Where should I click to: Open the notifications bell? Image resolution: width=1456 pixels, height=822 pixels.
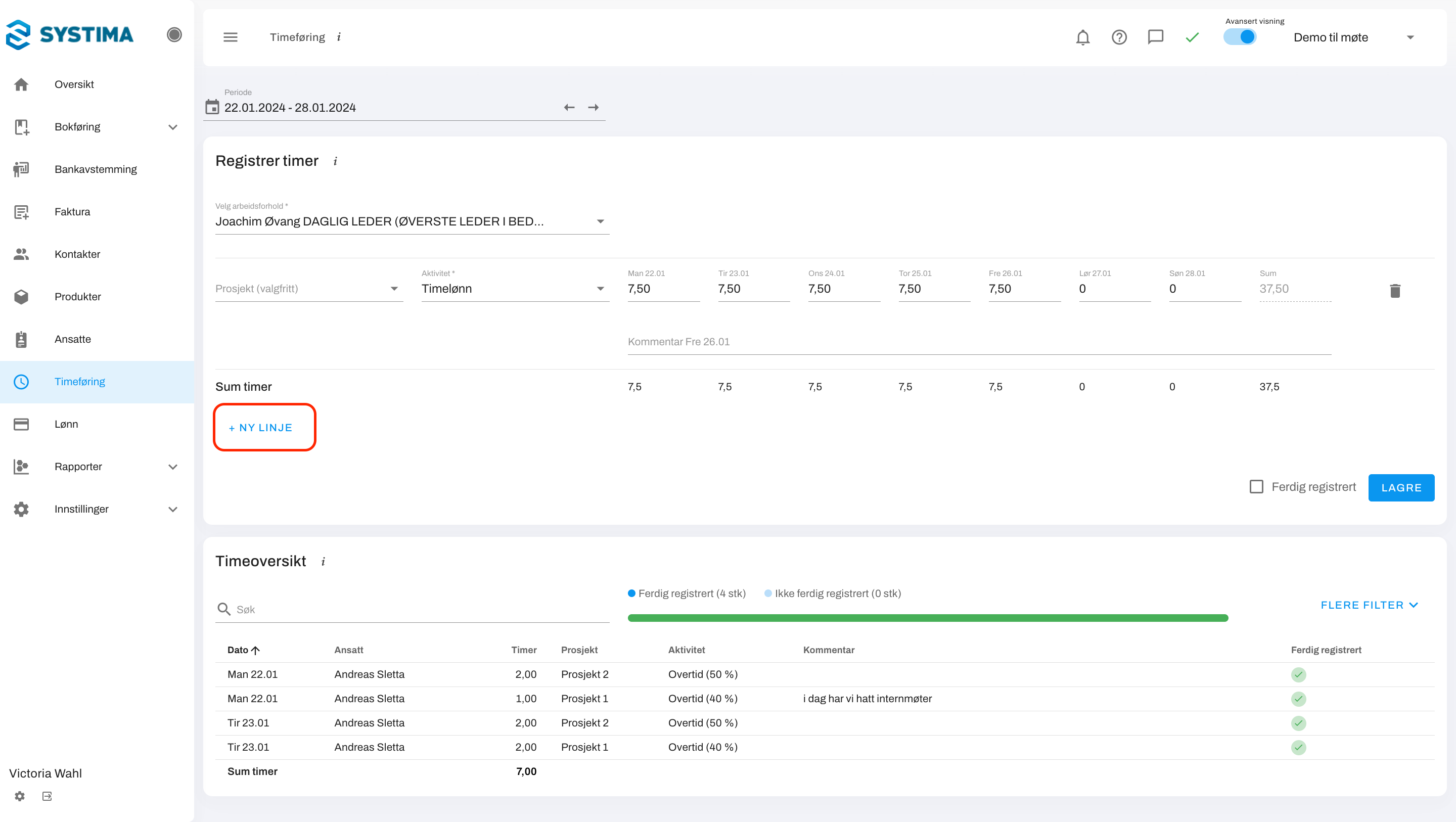1082,37
